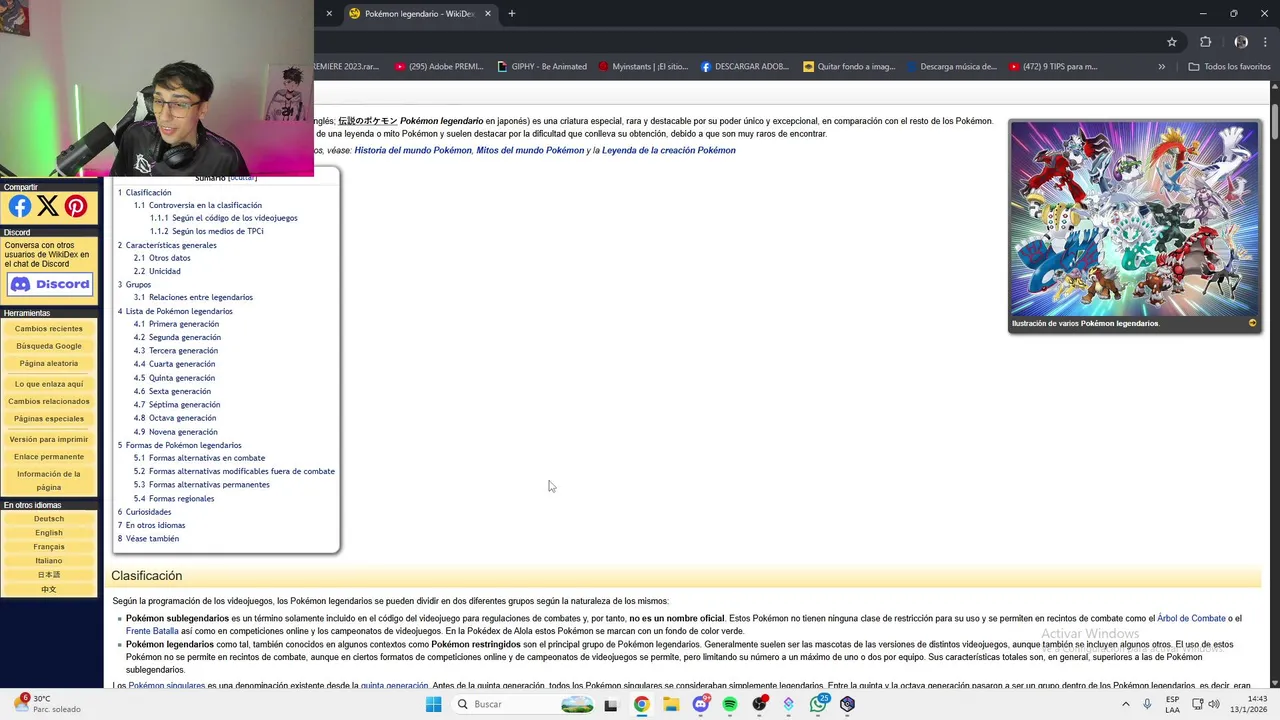Open Historia del mundo Pokémon link

[x=413, y=150]
